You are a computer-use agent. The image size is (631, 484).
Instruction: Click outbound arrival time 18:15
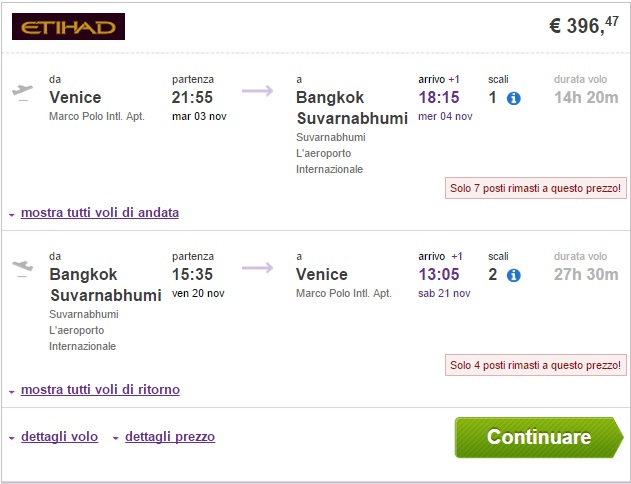(439, 97)
